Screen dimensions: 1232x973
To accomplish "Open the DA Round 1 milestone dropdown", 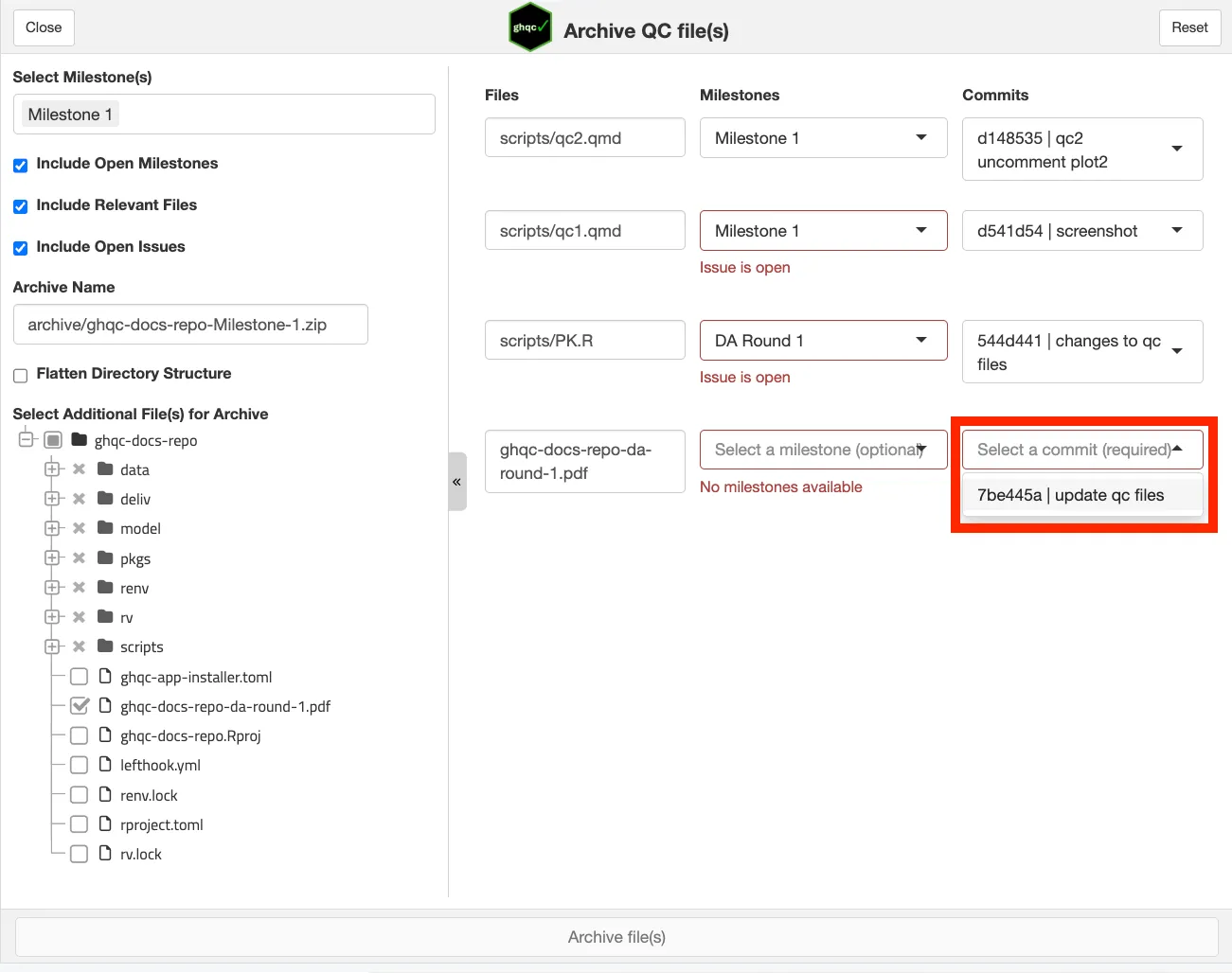I will click(822, 341).
